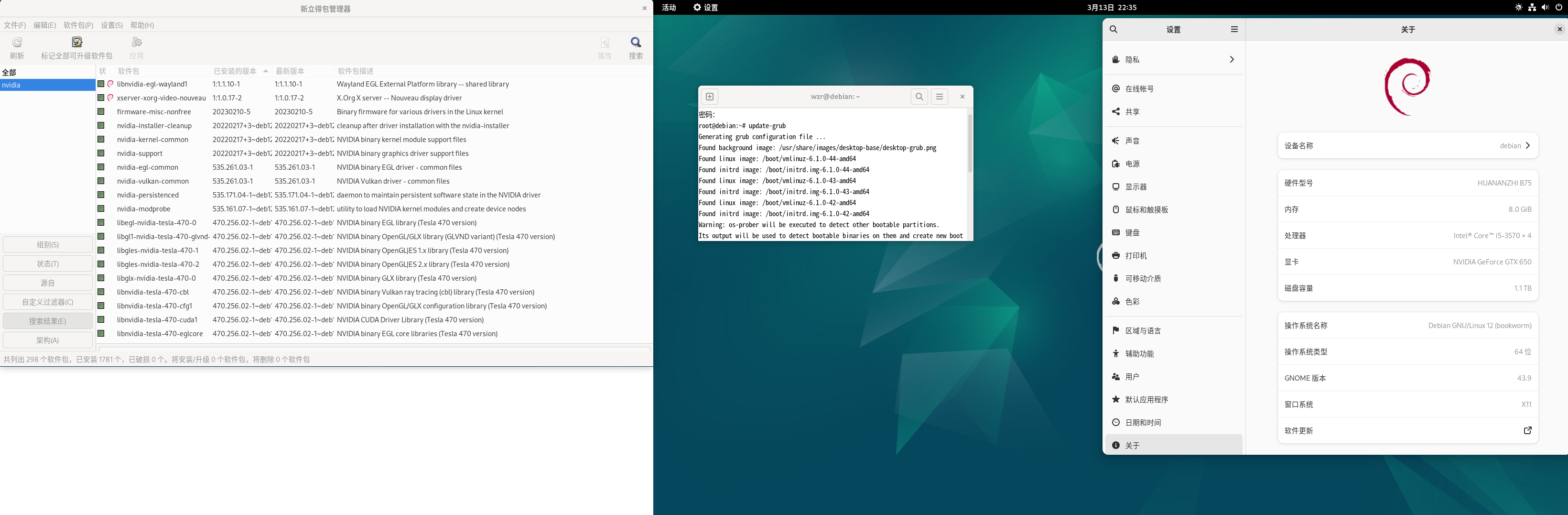This screenshot has width=1568, height=515.
Task: Open the software update (软件更新) external link
Action: coord(1527,430)
